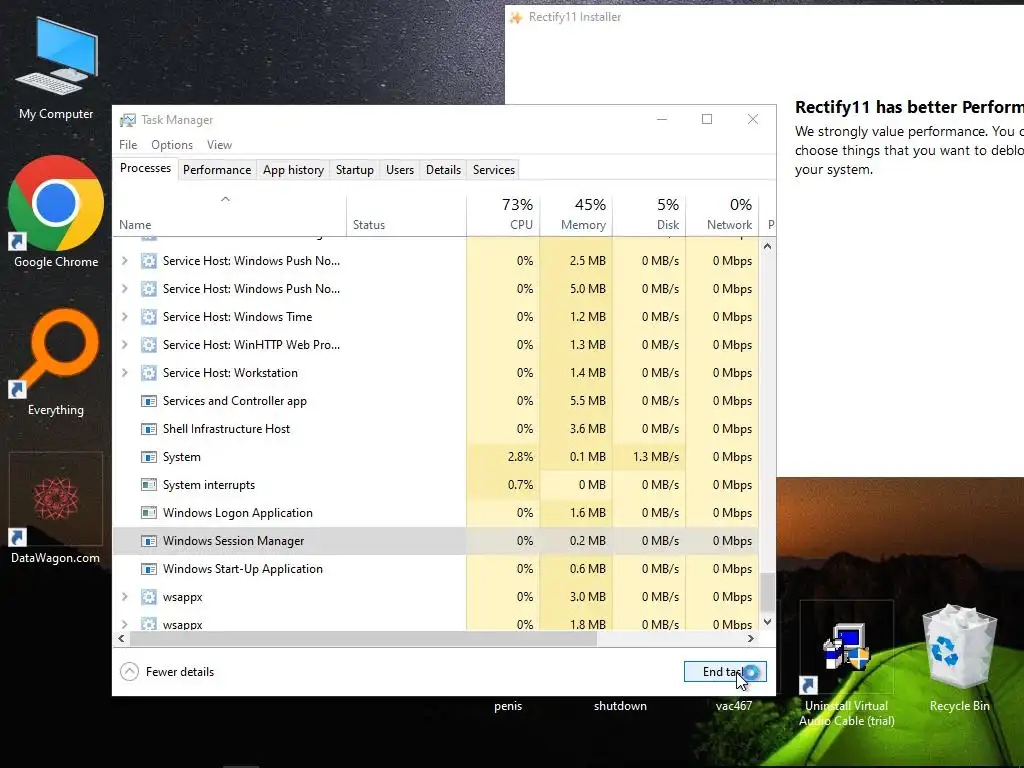Image resolution: width=1024 pixels, height=768 pixels.
Task: Click the Windows Logon Application icon
Action: point(149,513)
